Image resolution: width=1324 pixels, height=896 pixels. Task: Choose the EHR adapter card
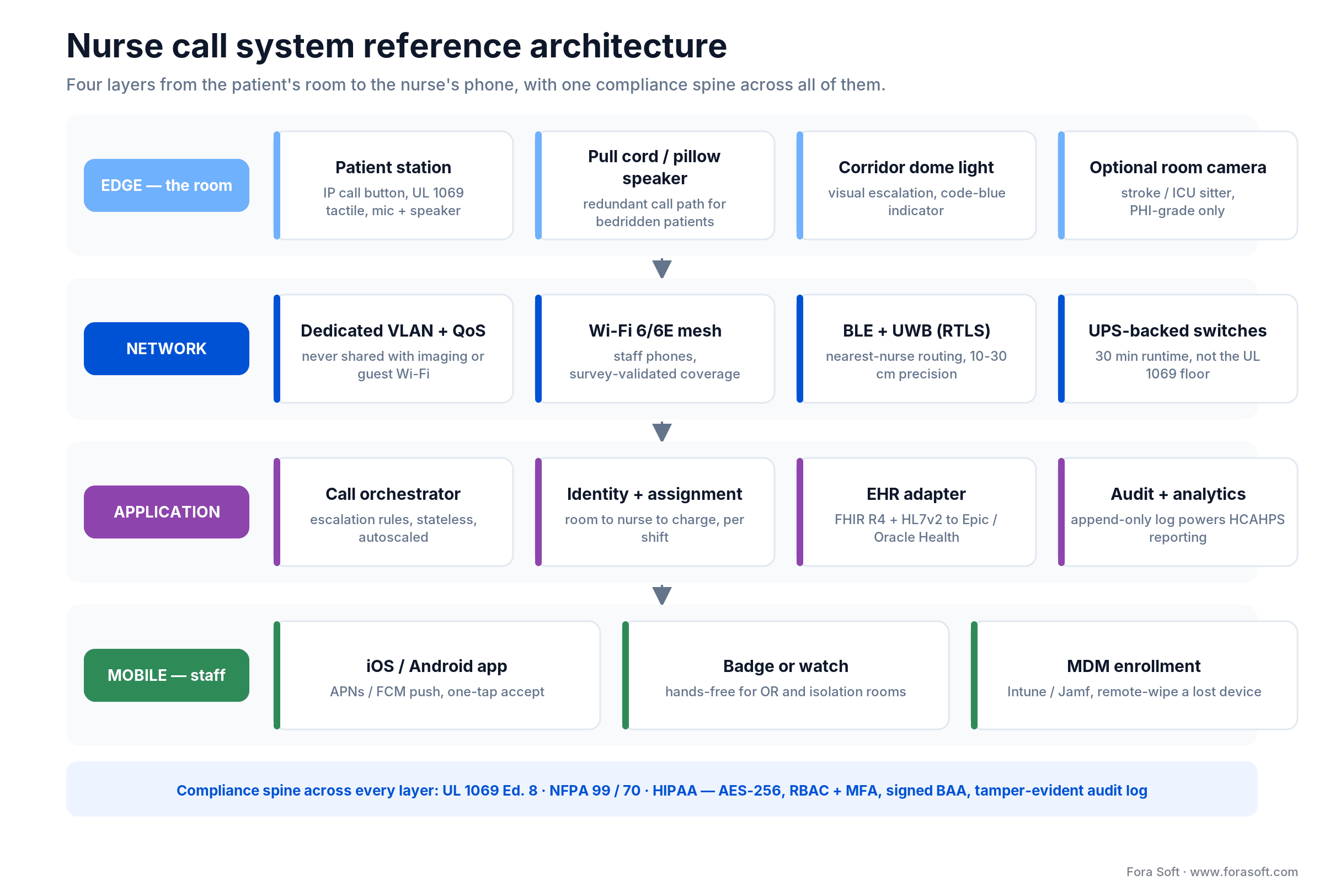(916, 512)
